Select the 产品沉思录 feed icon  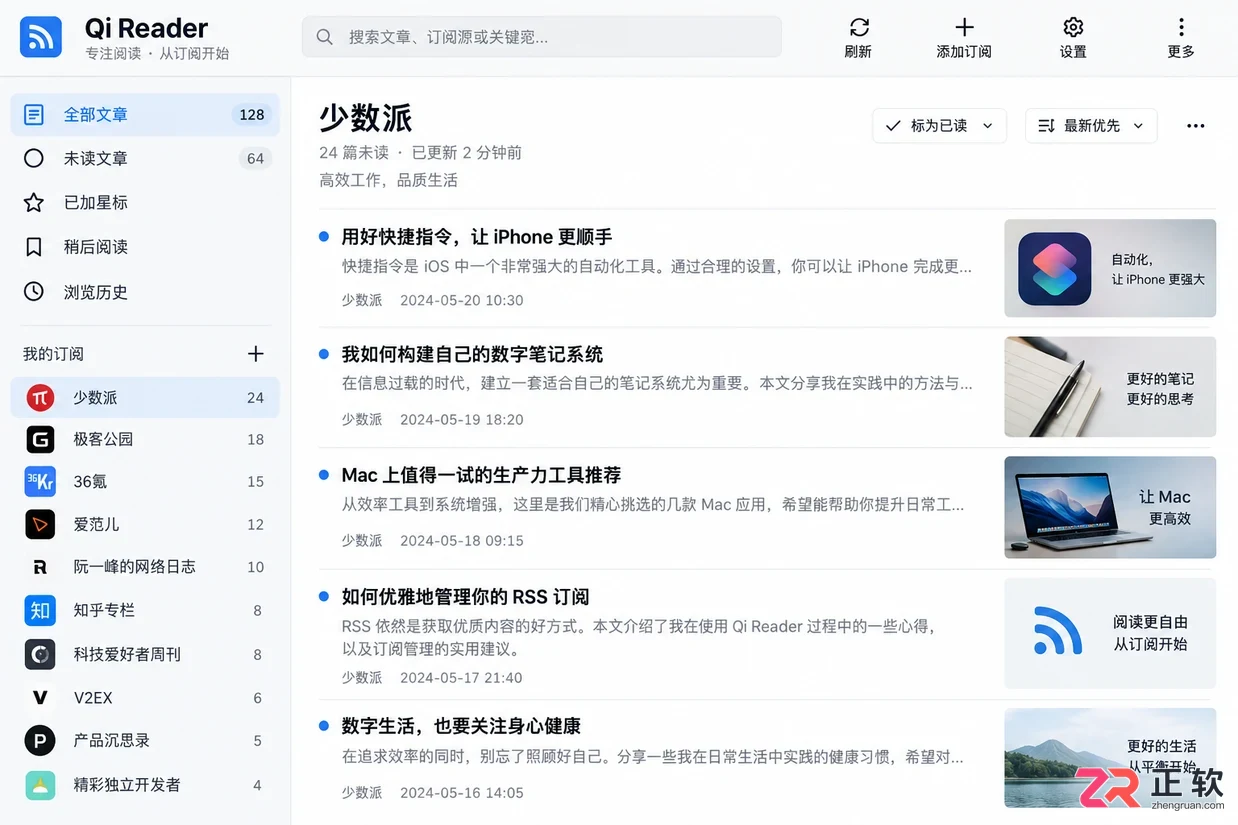[x=40, y=741]
